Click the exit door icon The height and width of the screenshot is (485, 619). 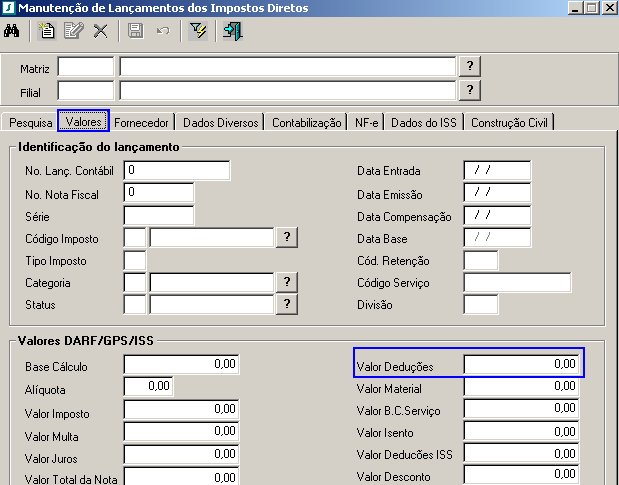point(232,31)
